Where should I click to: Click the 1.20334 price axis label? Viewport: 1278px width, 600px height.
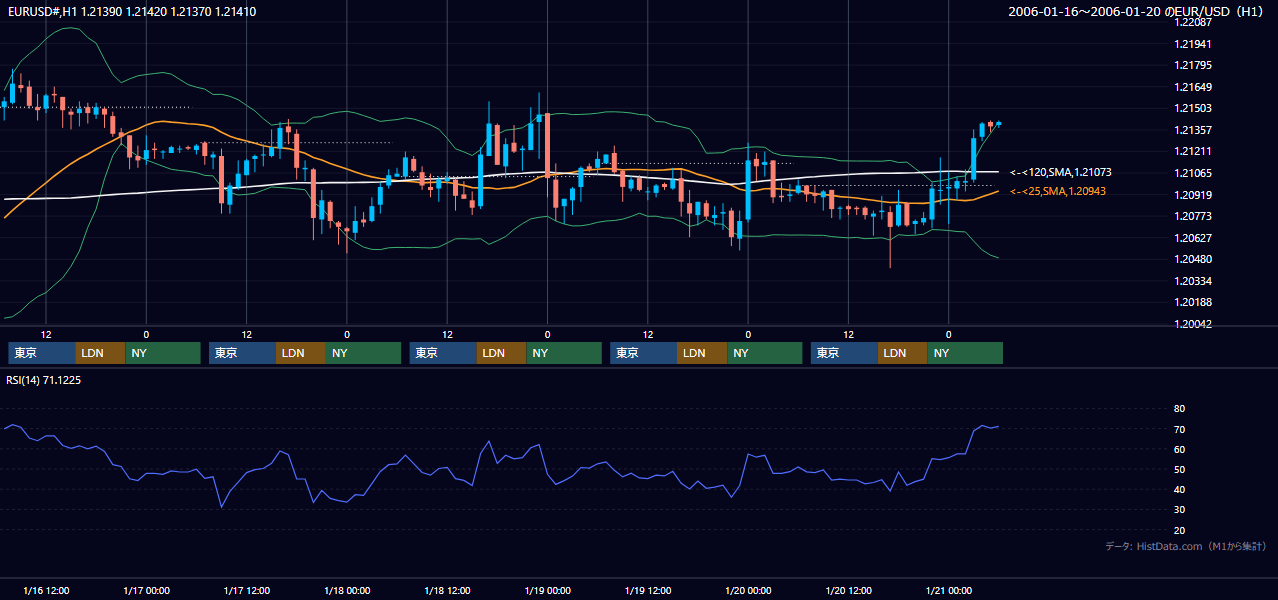coord(1192,281)
